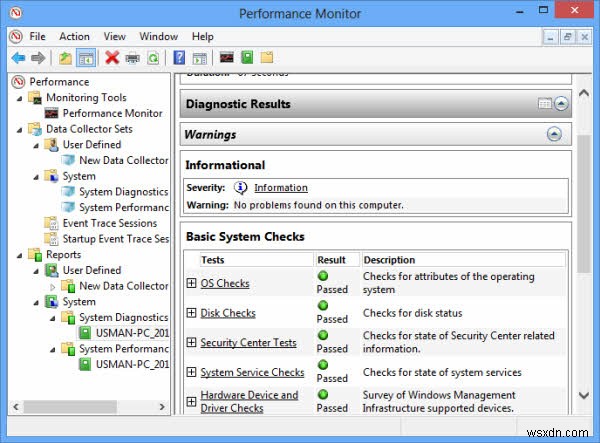Expand New Data Collector under Reports
The height and width of the screenshot is (443, 600).
(x=52, y=287)
